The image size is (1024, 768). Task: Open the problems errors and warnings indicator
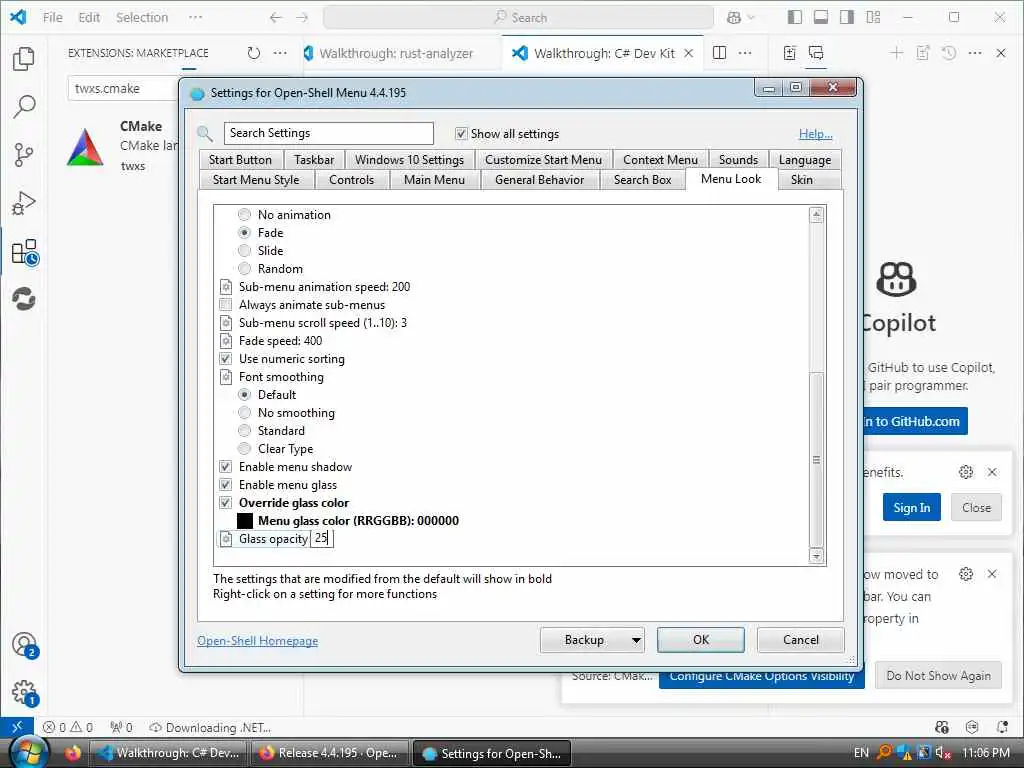(68, 727)
